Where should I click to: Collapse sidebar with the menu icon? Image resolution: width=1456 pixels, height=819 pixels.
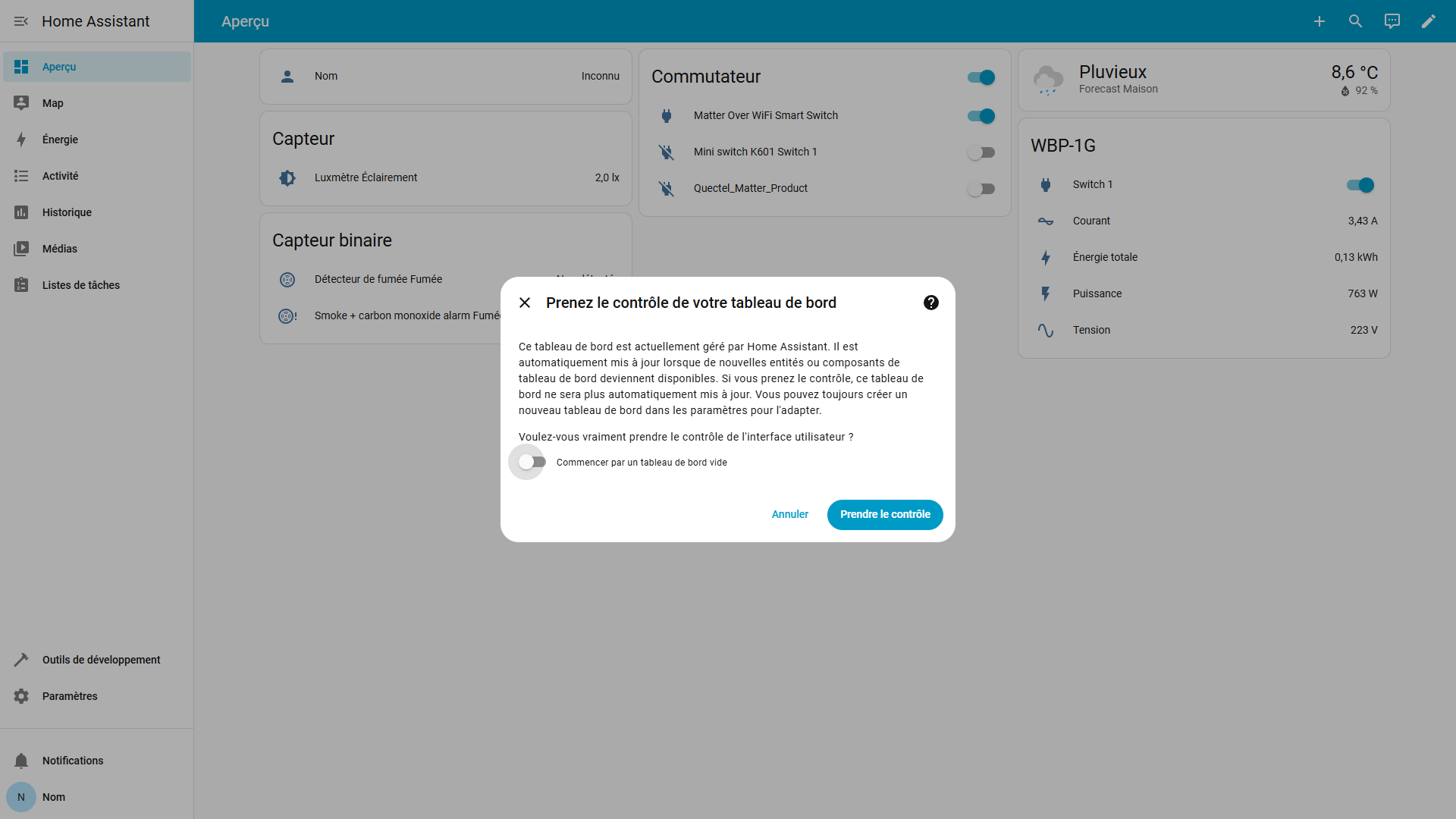point(21,21)
